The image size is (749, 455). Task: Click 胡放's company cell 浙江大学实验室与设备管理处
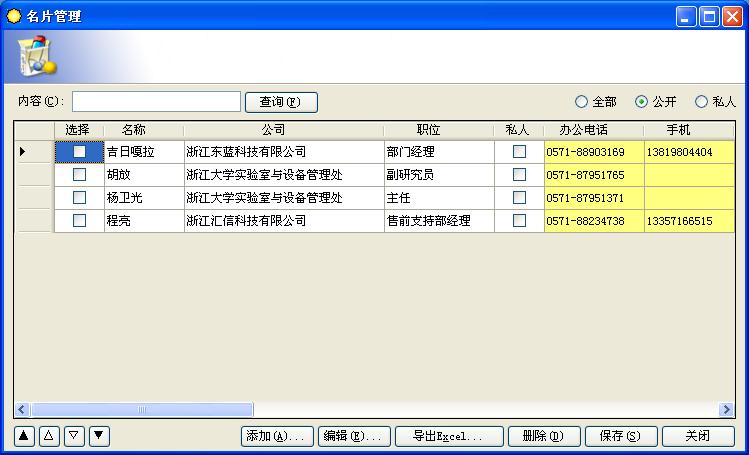click(284, 175)
